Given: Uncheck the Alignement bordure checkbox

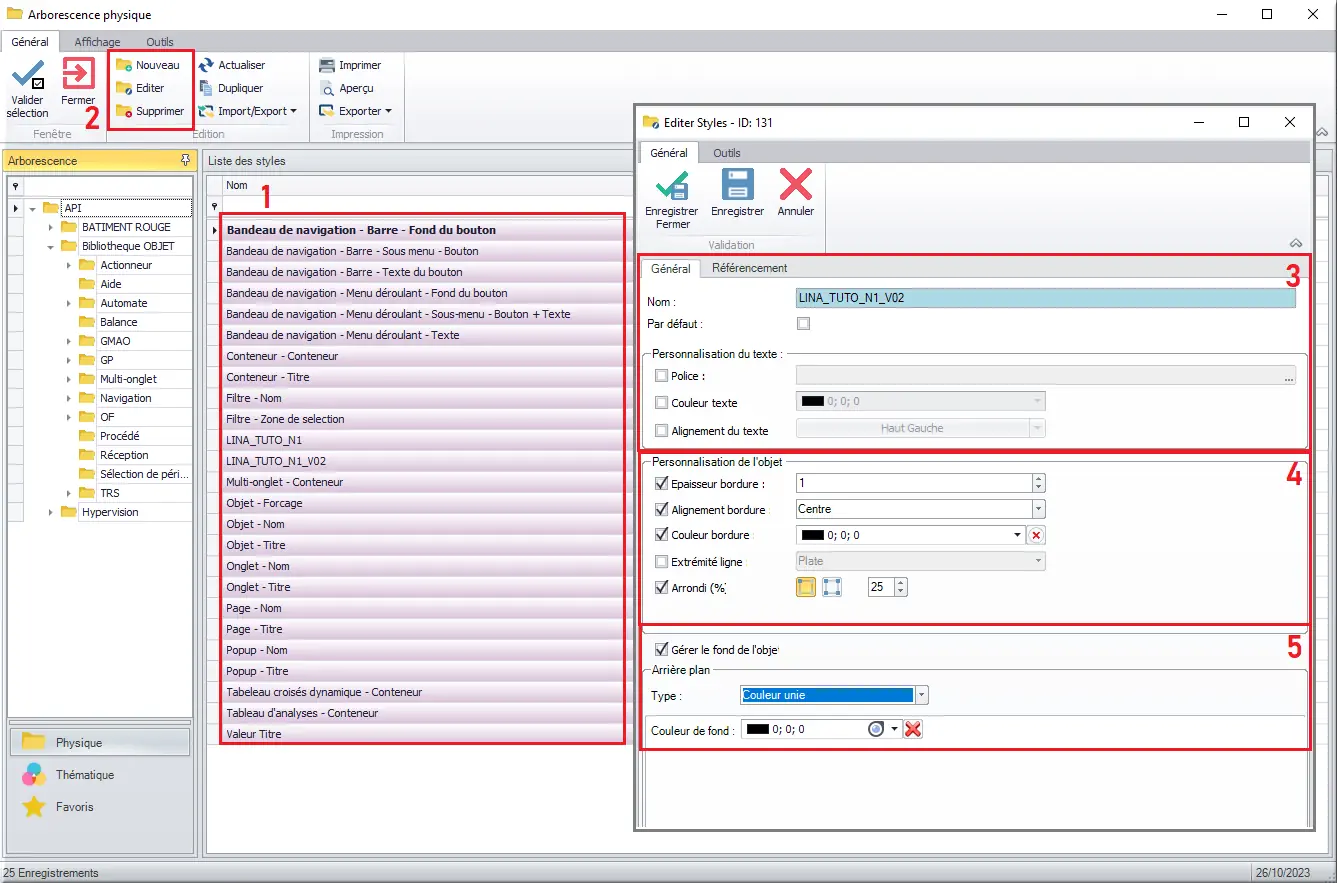Looking at the screenshot, I should point(661,509).
